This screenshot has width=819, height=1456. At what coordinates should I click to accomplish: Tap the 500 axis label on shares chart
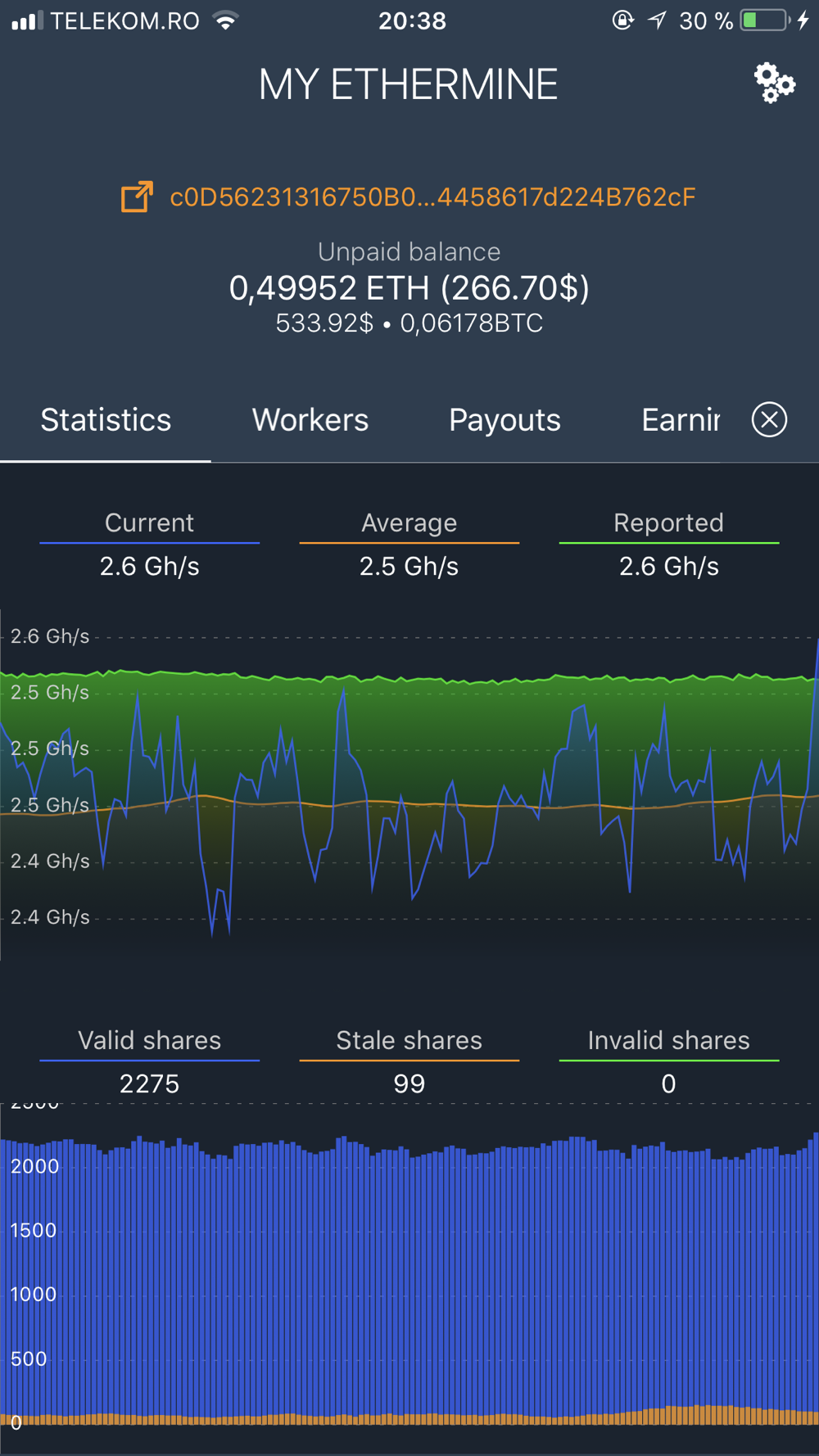[29, 1359]
